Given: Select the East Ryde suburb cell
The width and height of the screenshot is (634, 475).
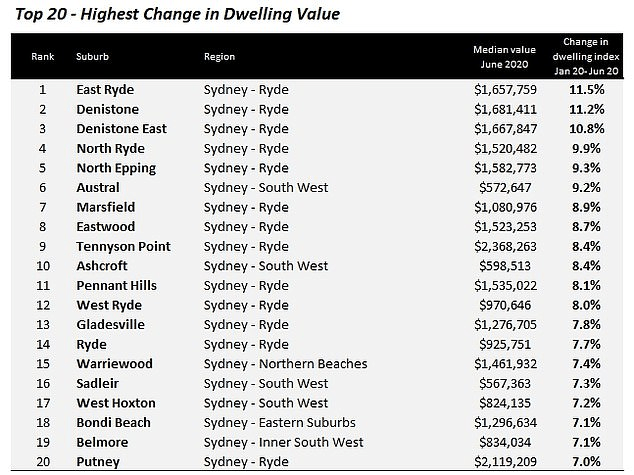Looking at the screenshot, I should pyautogui.click(x=105, y=90).
